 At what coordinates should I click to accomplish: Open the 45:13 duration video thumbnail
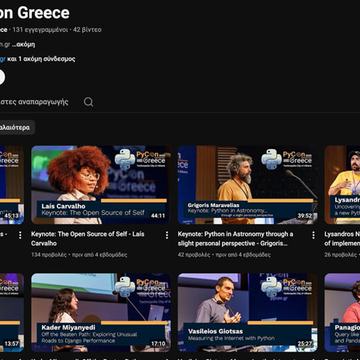pyautogui.click(x=12, y=185)
